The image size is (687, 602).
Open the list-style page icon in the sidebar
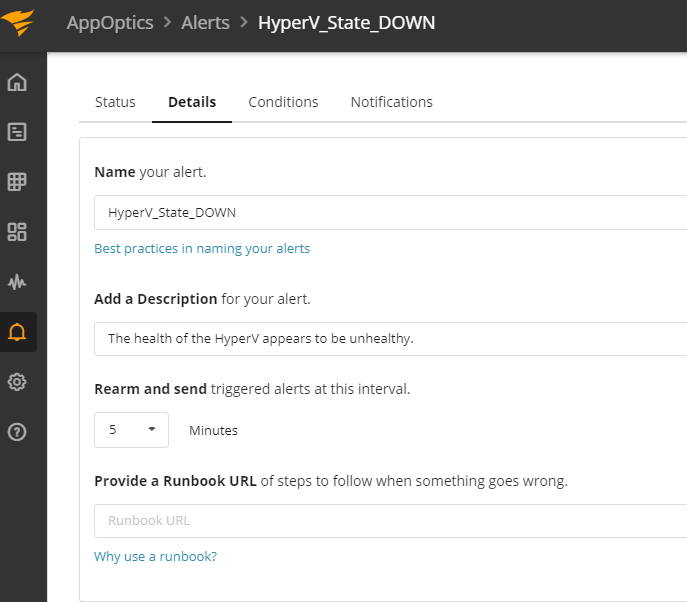point(17,132)
